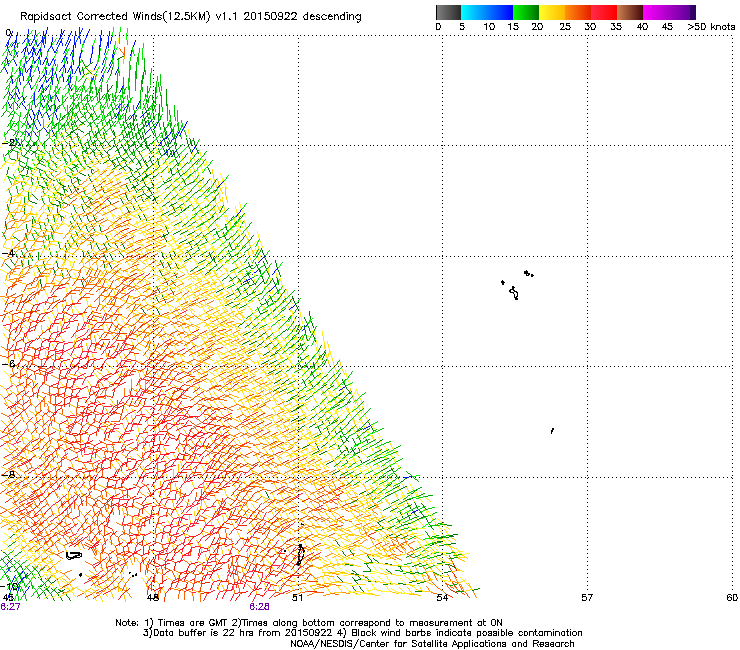Click the '>50 knots' legend label
The height and width of the screenshot is (650, 740).
(711, 27)
